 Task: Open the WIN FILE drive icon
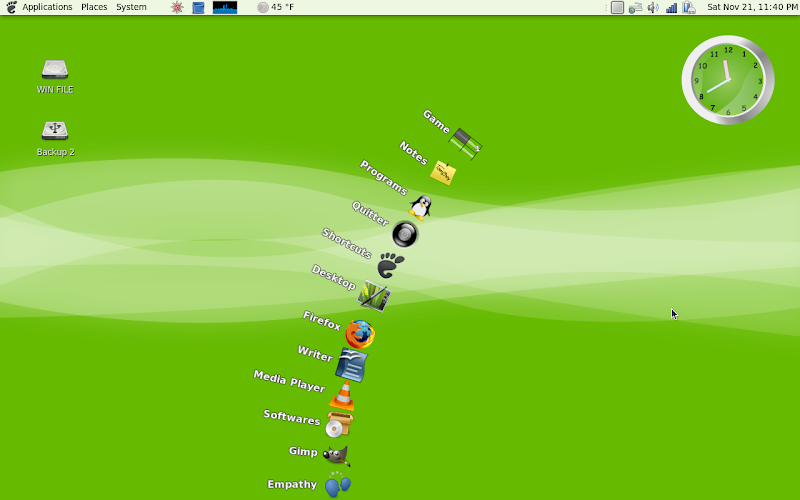click(55, 69)
